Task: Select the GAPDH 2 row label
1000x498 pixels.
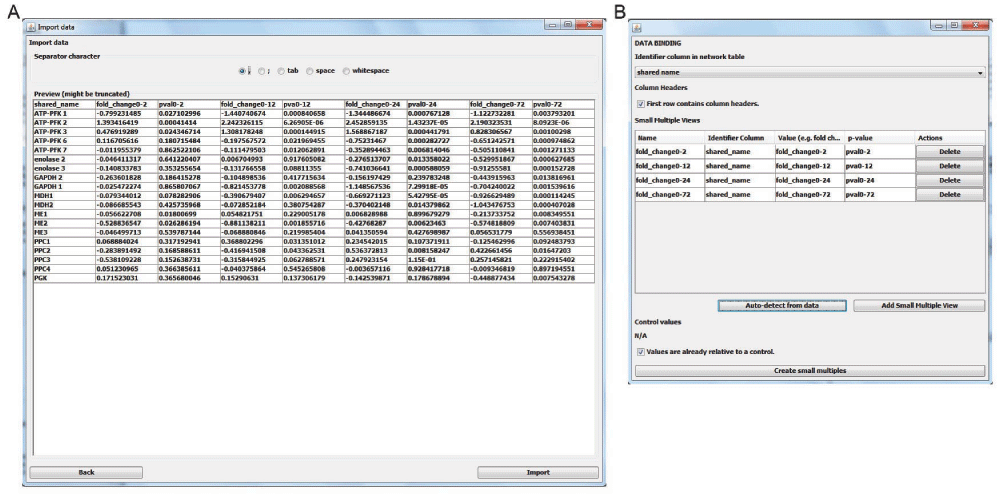Action: coord(64,177)
